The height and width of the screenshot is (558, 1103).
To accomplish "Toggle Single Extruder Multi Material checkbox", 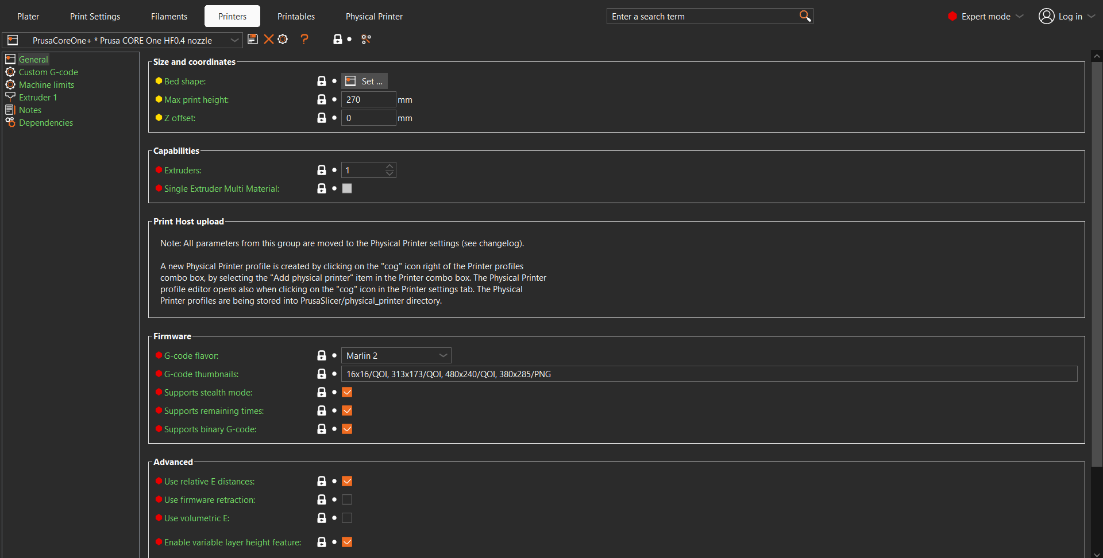I will tap(347, 189).
